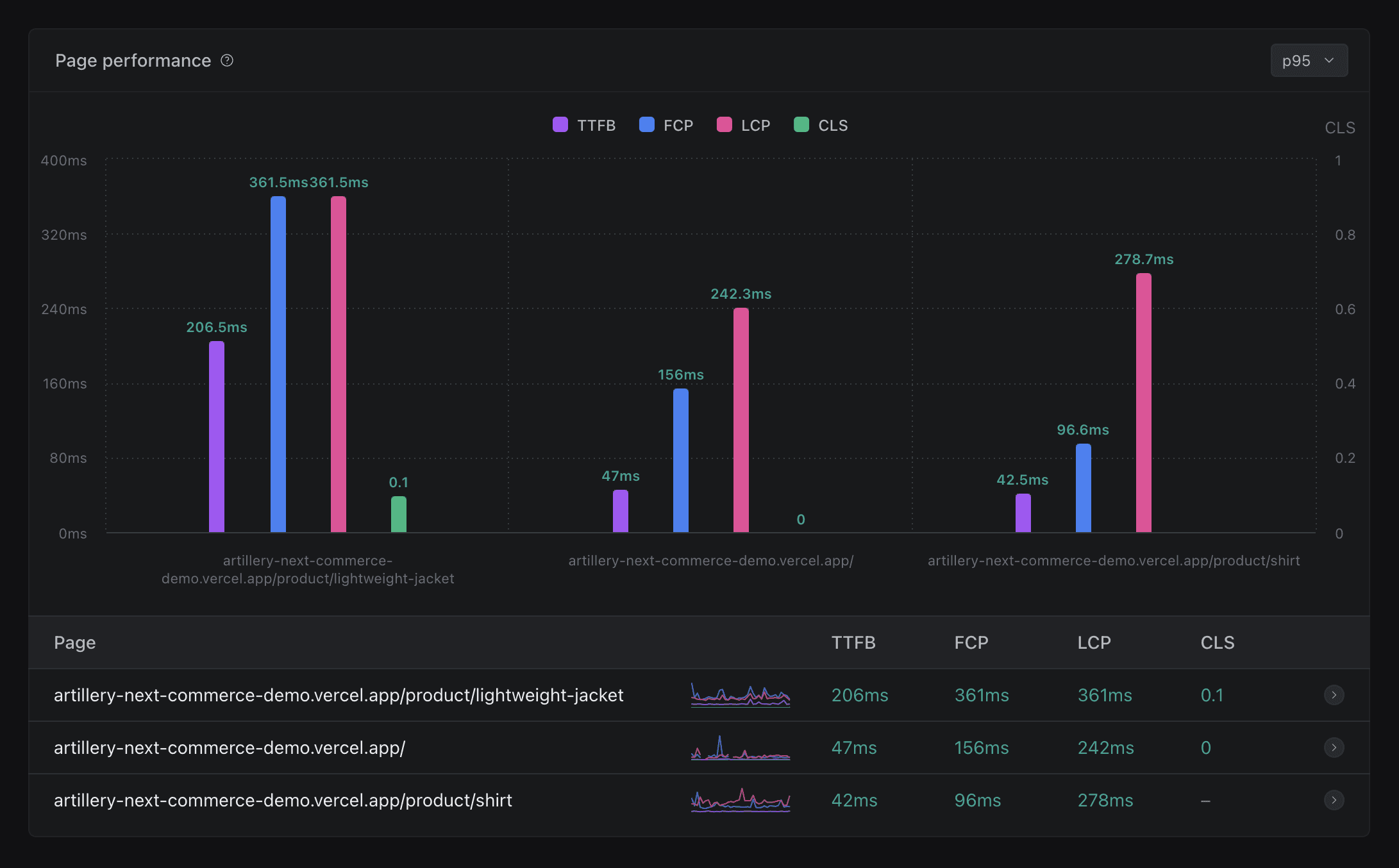Select the homepage URL in the table
Screen dimensions: 1399x868
coord(230,747)
